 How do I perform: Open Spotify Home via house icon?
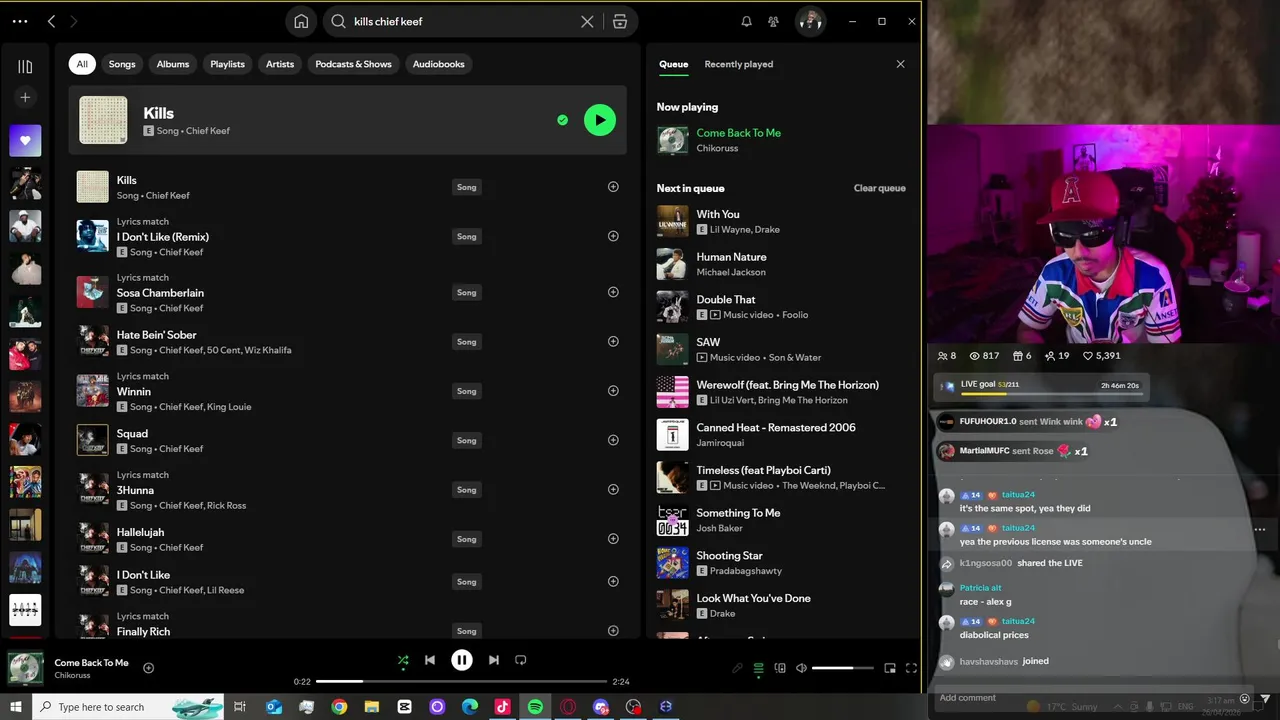301,21
